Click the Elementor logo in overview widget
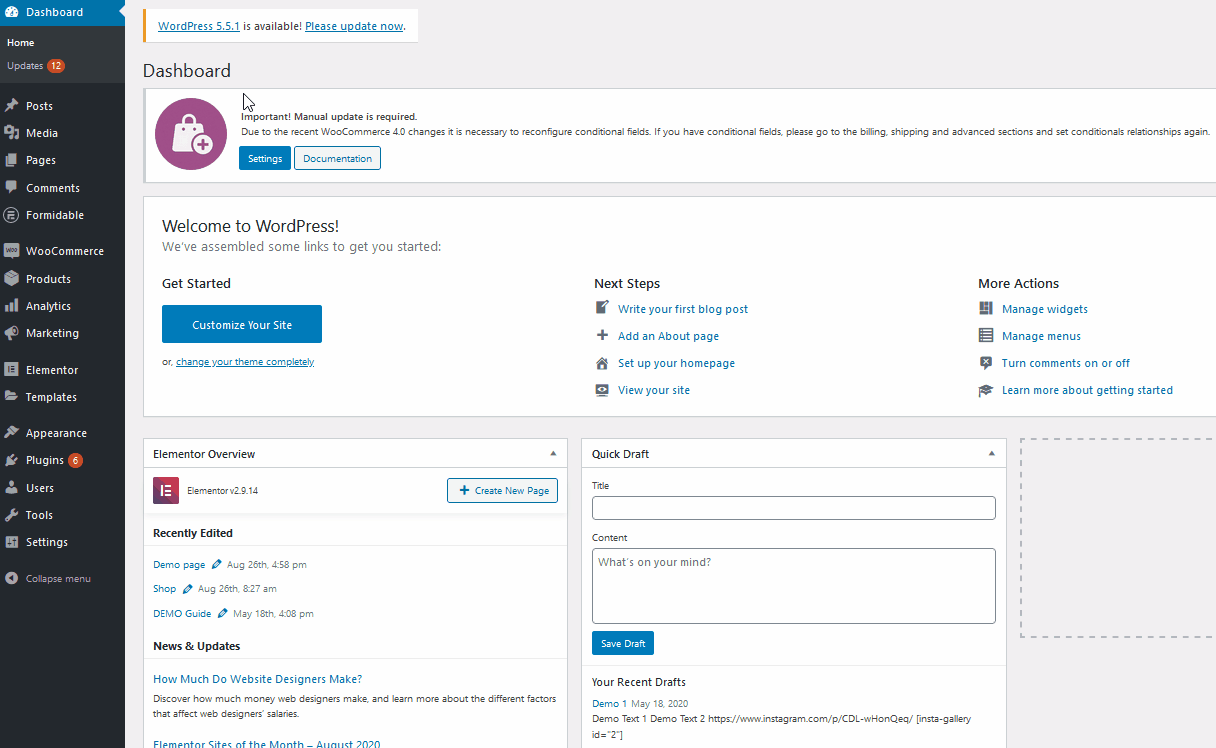Screen dimensions: 1216x748 click(x=166, y=490)
